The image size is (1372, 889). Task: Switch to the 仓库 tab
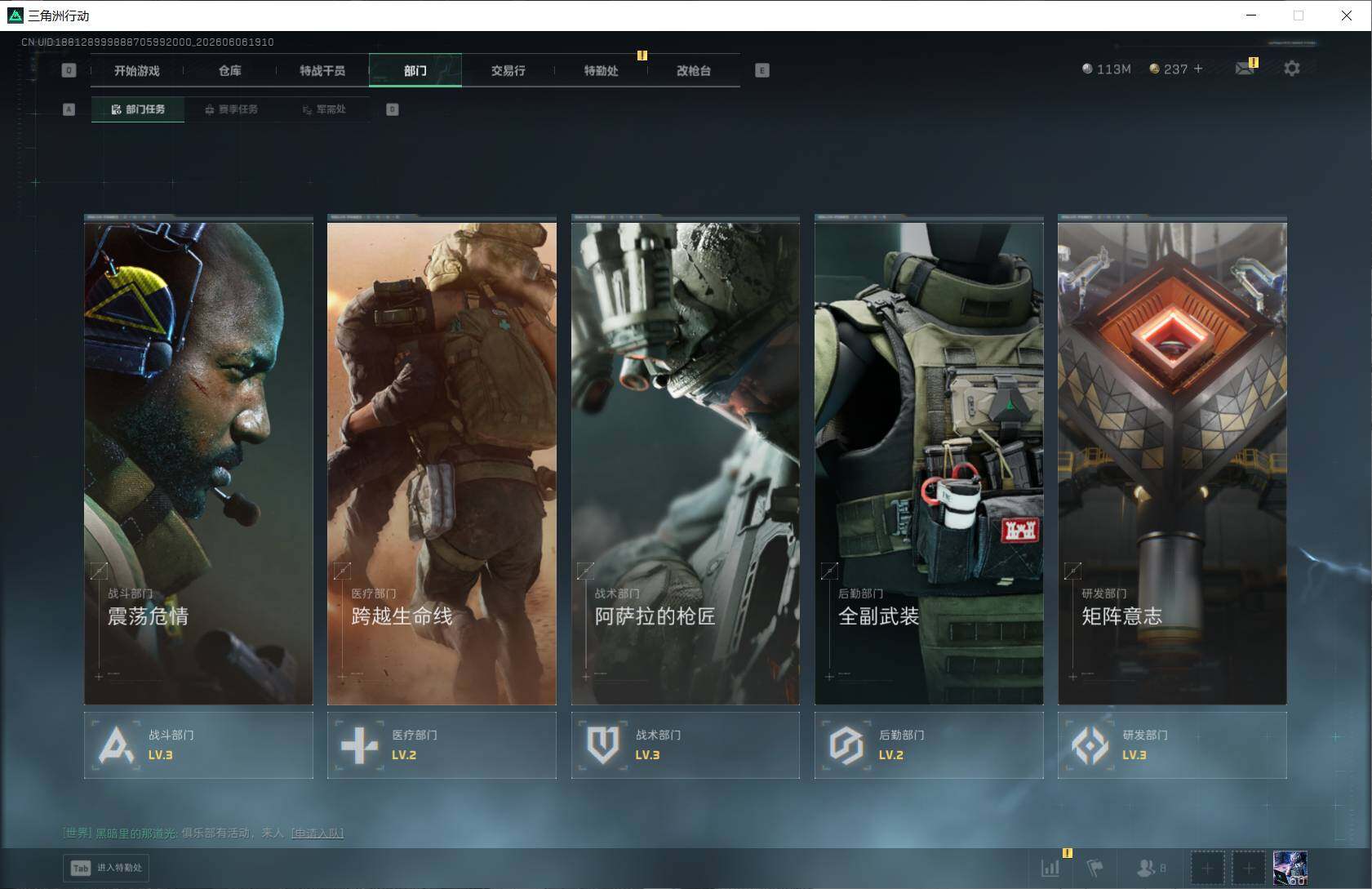[x=229, y=70]
